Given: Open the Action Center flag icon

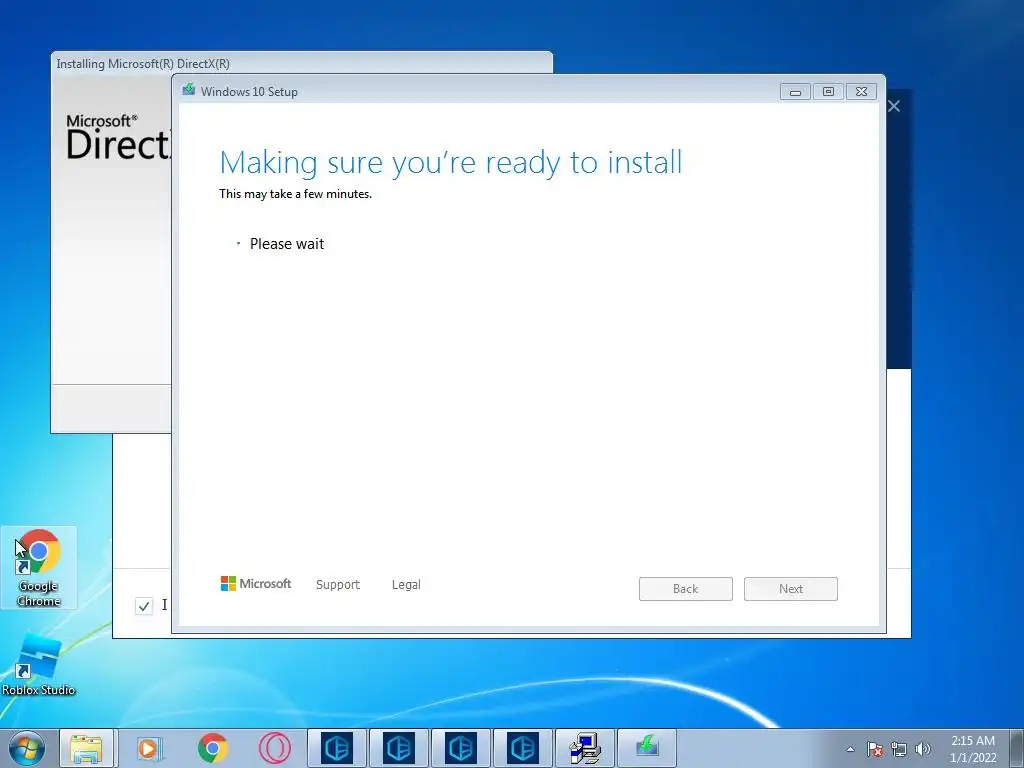Looking at the screenshot, I should 874,749.
